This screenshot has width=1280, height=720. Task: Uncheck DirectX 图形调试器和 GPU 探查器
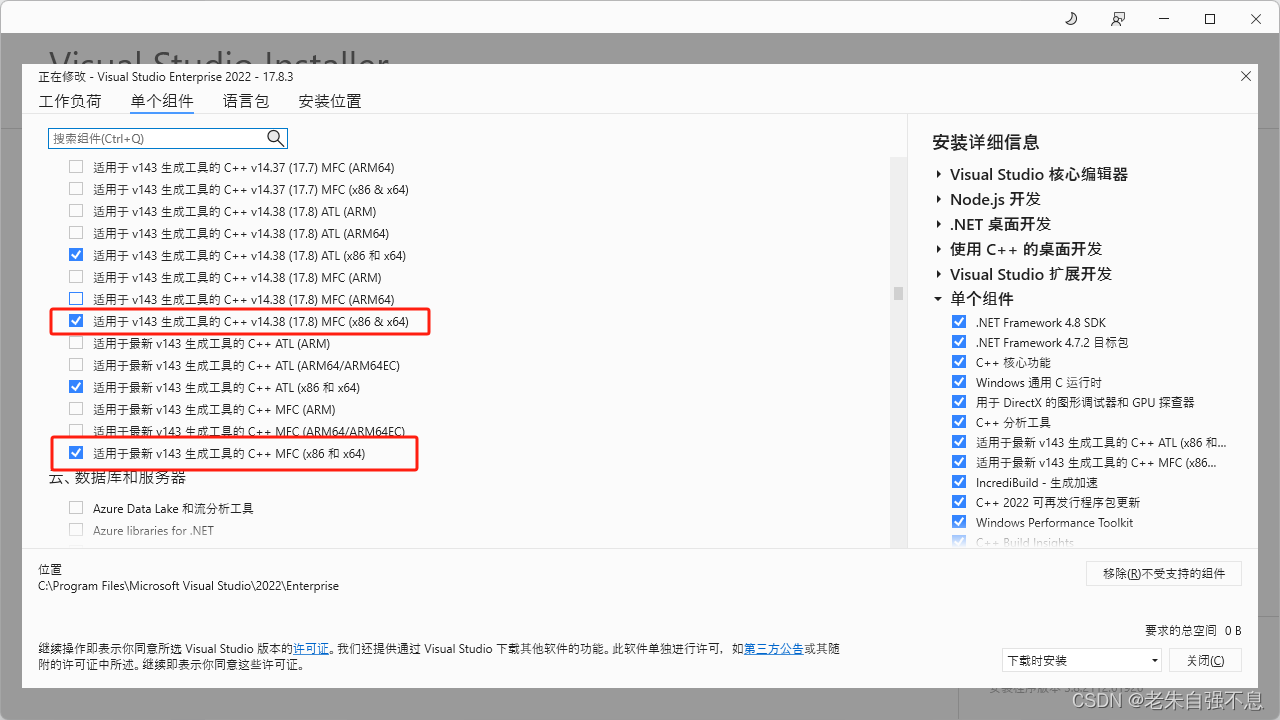pos(960,402)
